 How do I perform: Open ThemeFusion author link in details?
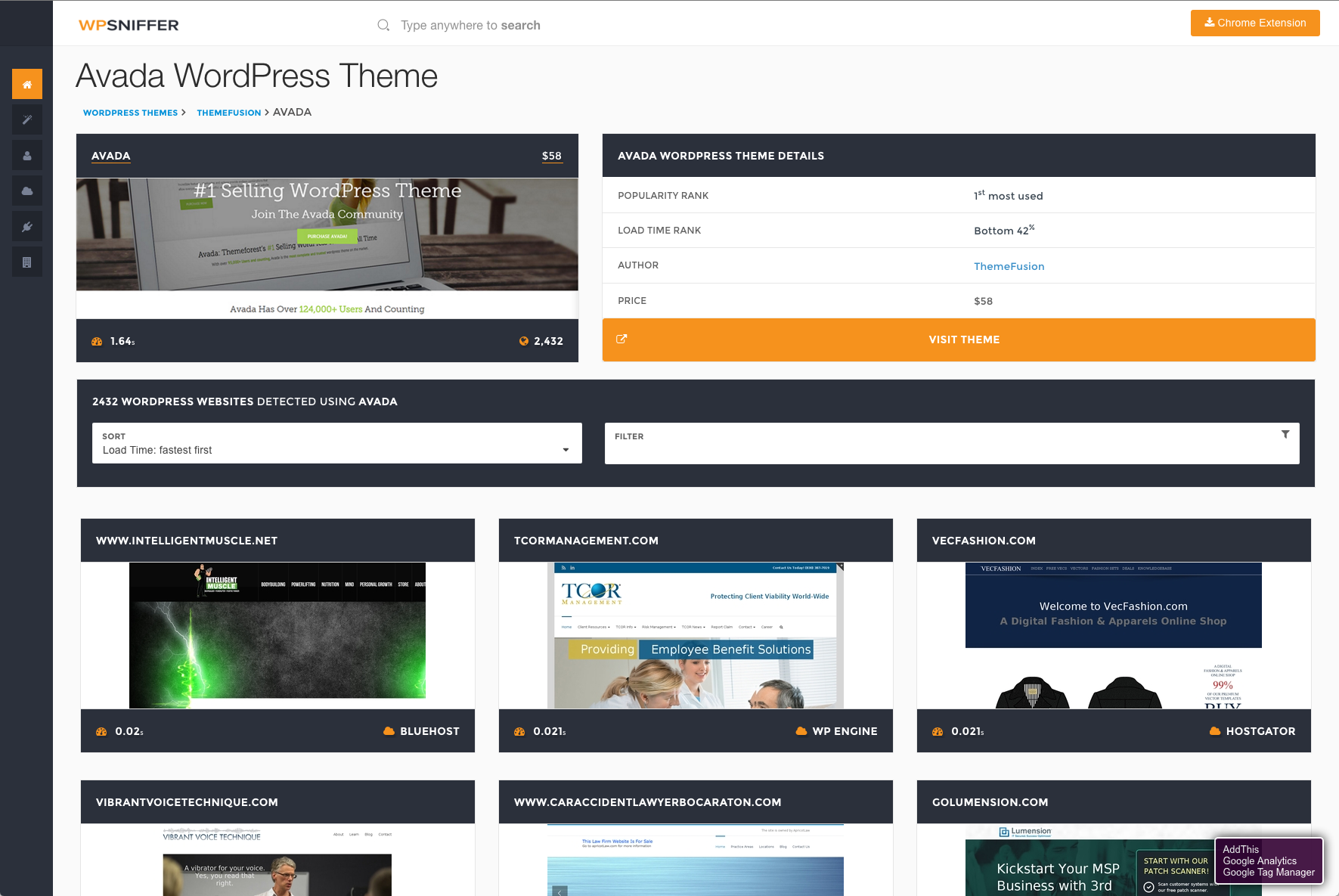(x=1009, y=266)
